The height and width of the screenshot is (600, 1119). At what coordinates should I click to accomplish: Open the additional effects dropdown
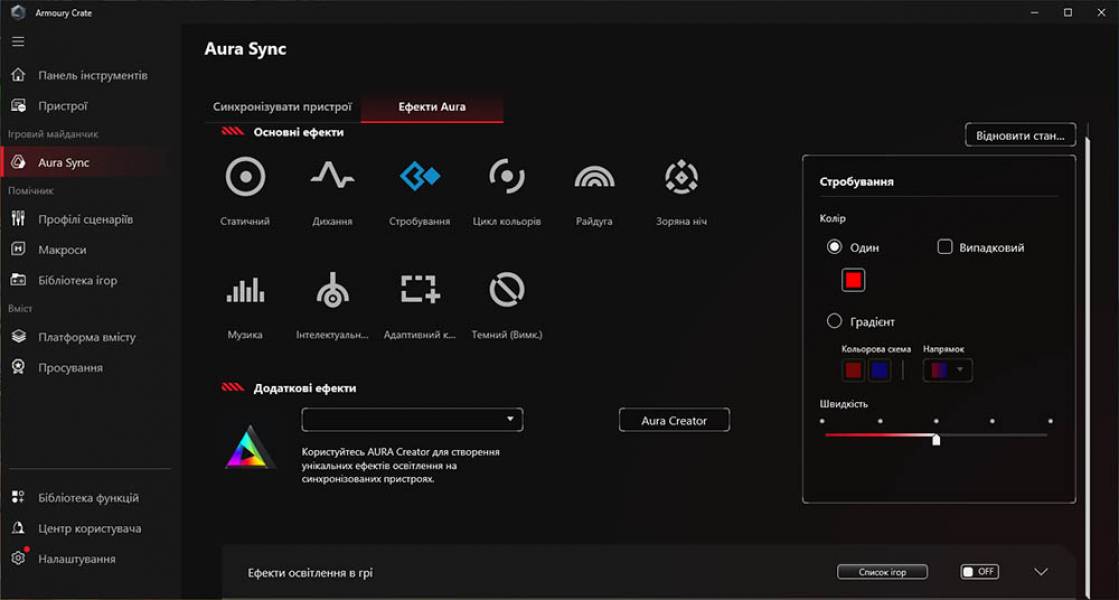412,419
